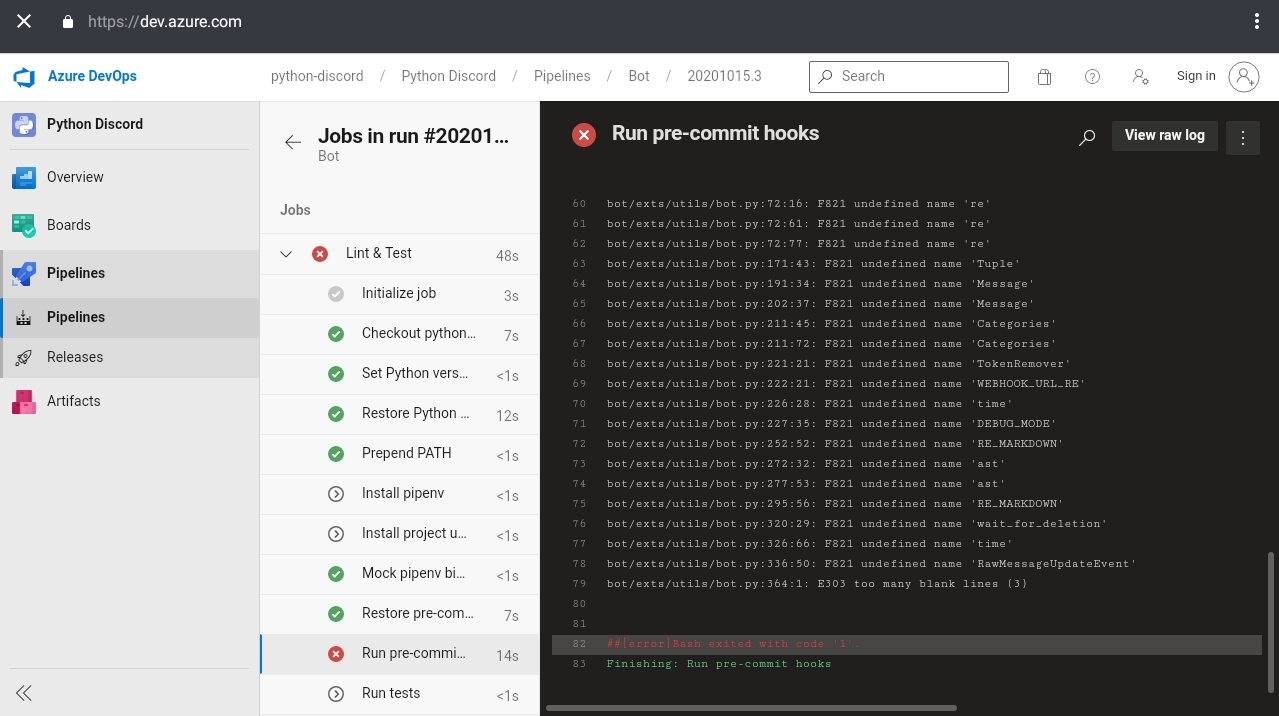
Task: Select the Run pre-commi... failed step
Action: point(400,654)
